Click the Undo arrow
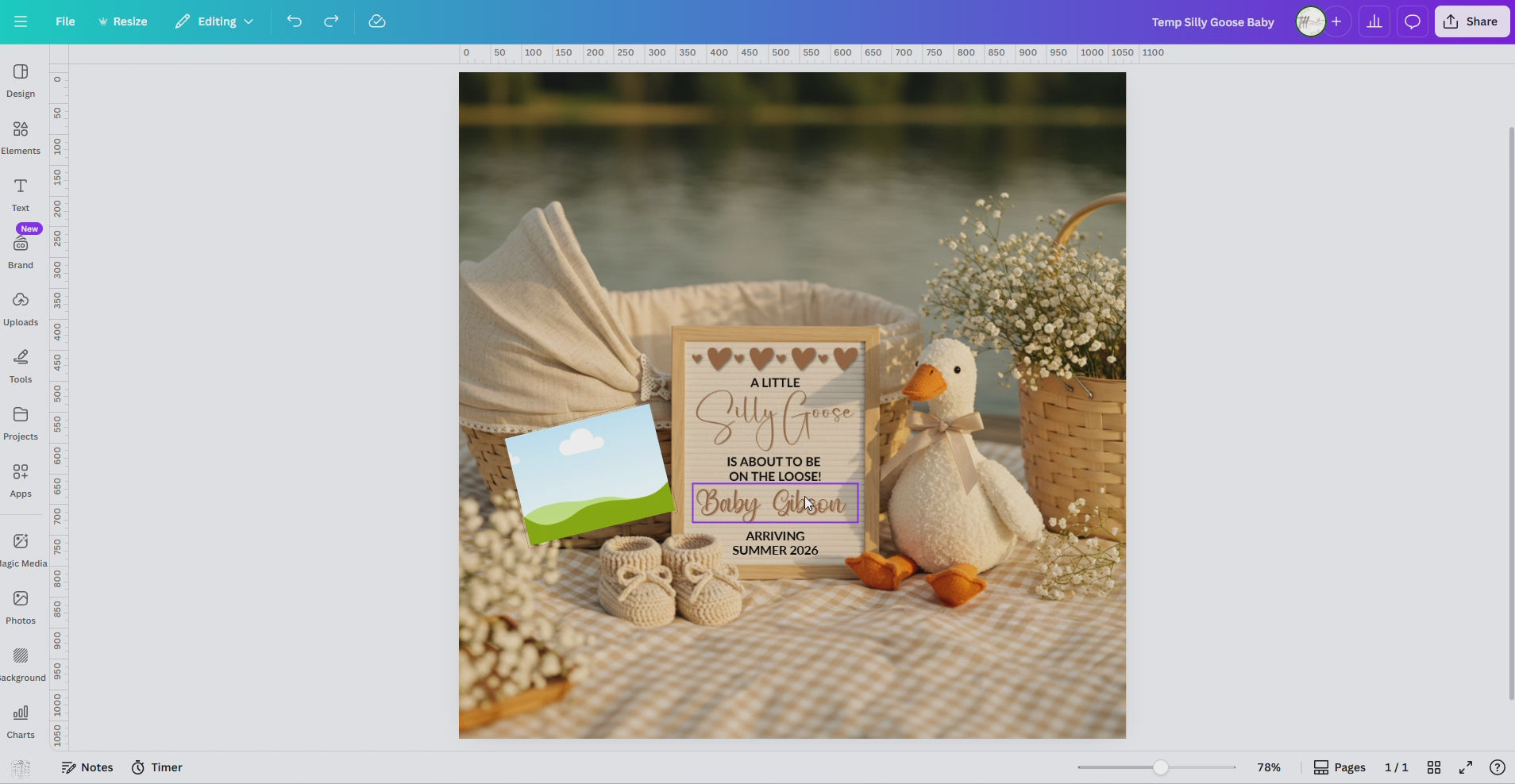Viewport: 1515px width, 784px height. (295, 21)
